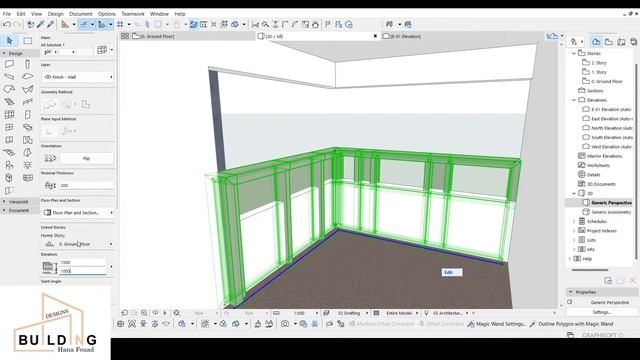The height and width of the screenshot is (360, 640).
Task: Click the Fit in Window zoom icon
Action: coord(176,313)
